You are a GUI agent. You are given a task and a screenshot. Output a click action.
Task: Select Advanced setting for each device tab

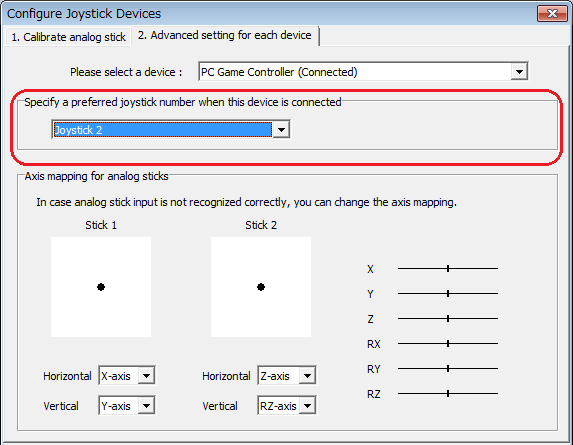pos(224,35)
